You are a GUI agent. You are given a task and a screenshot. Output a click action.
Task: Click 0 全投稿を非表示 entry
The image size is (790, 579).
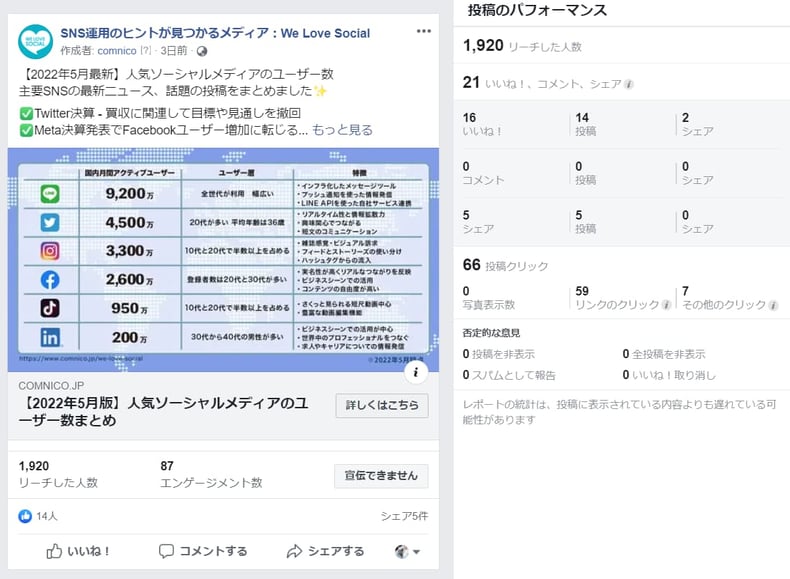664,354
